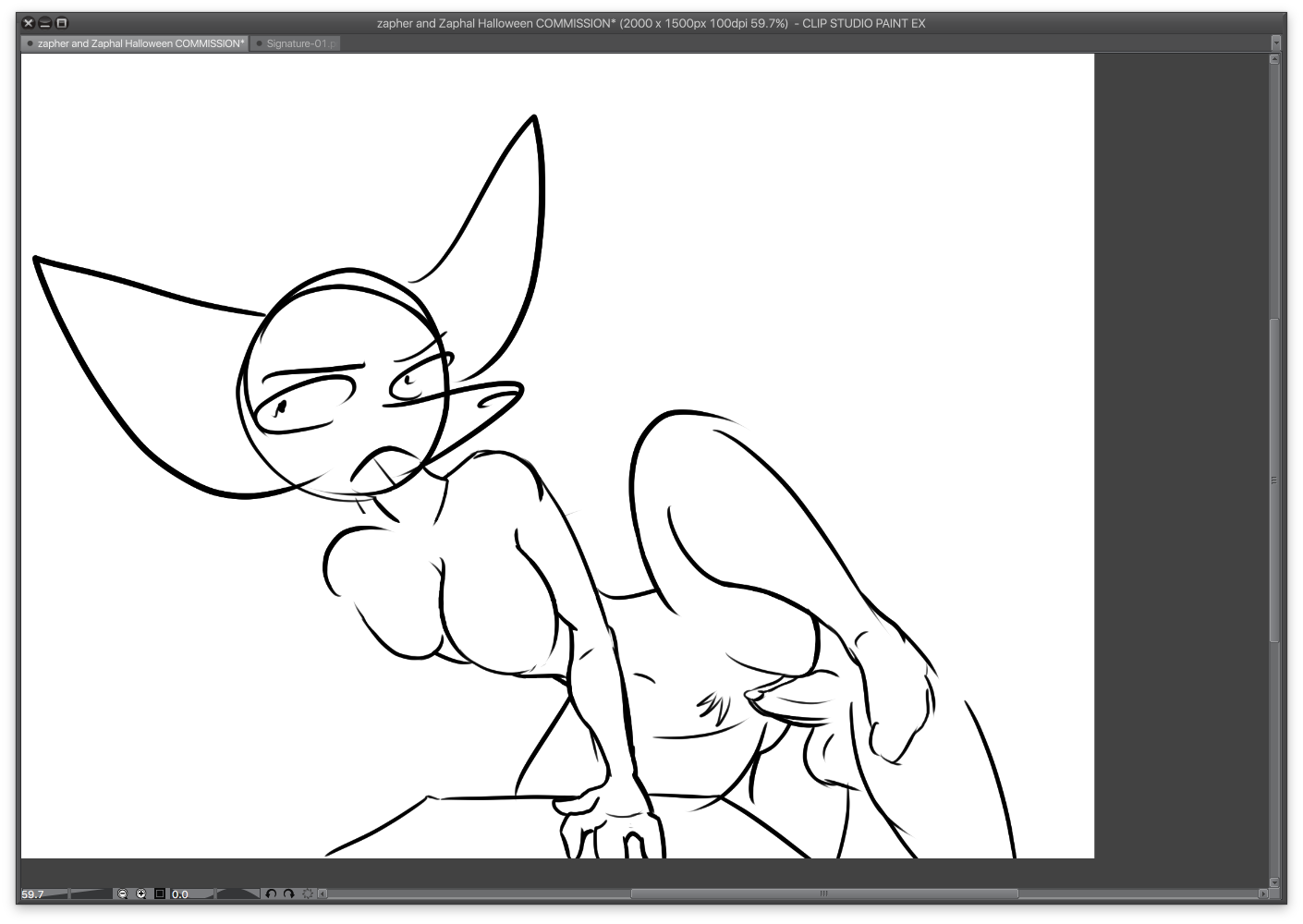Click the vertical scrollbar thumb
This screenshot has width=1303, height=924.
tap(1275, 480)
